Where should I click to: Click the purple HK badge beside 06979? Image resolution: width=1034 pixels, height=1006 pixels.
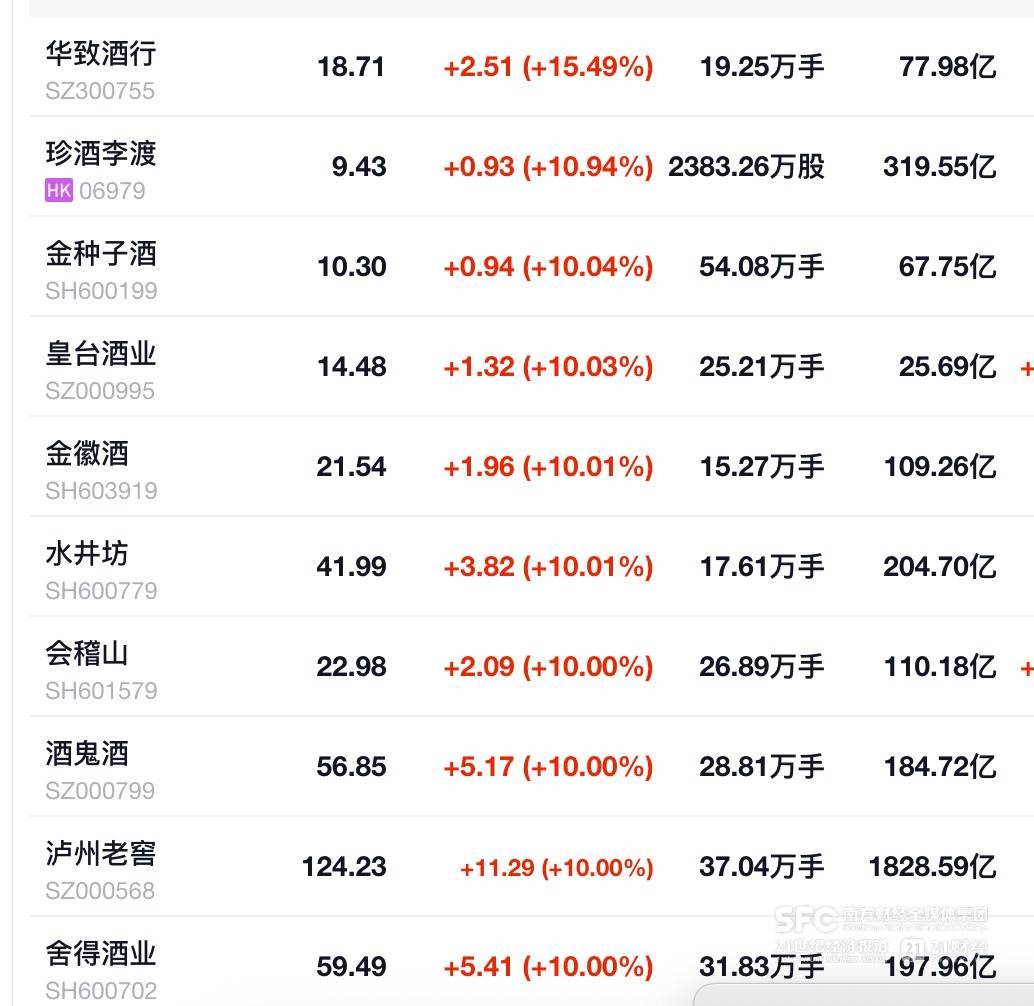59,190
